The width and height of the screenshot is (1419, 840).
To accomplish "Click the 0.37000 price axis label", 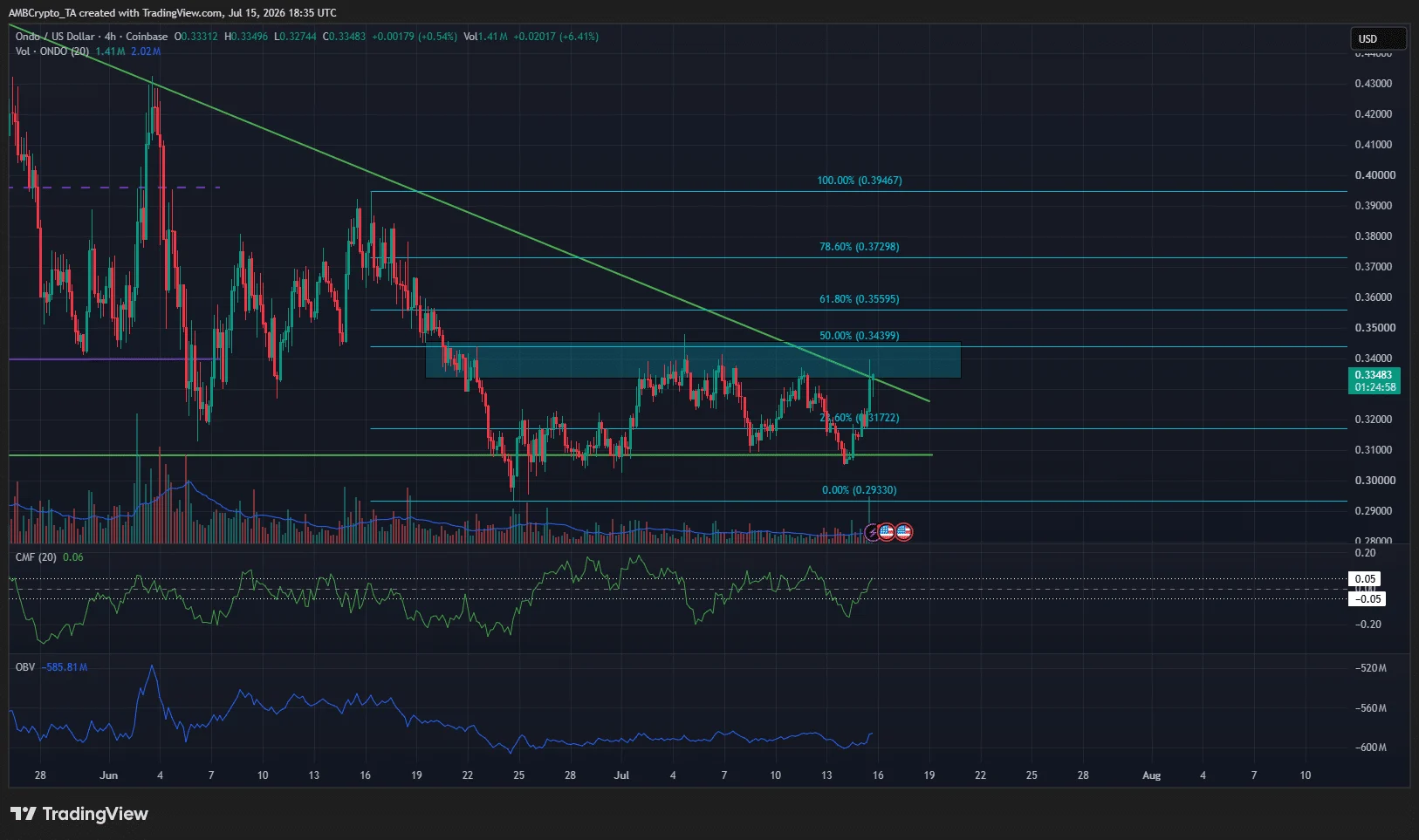I will 1374,267.
